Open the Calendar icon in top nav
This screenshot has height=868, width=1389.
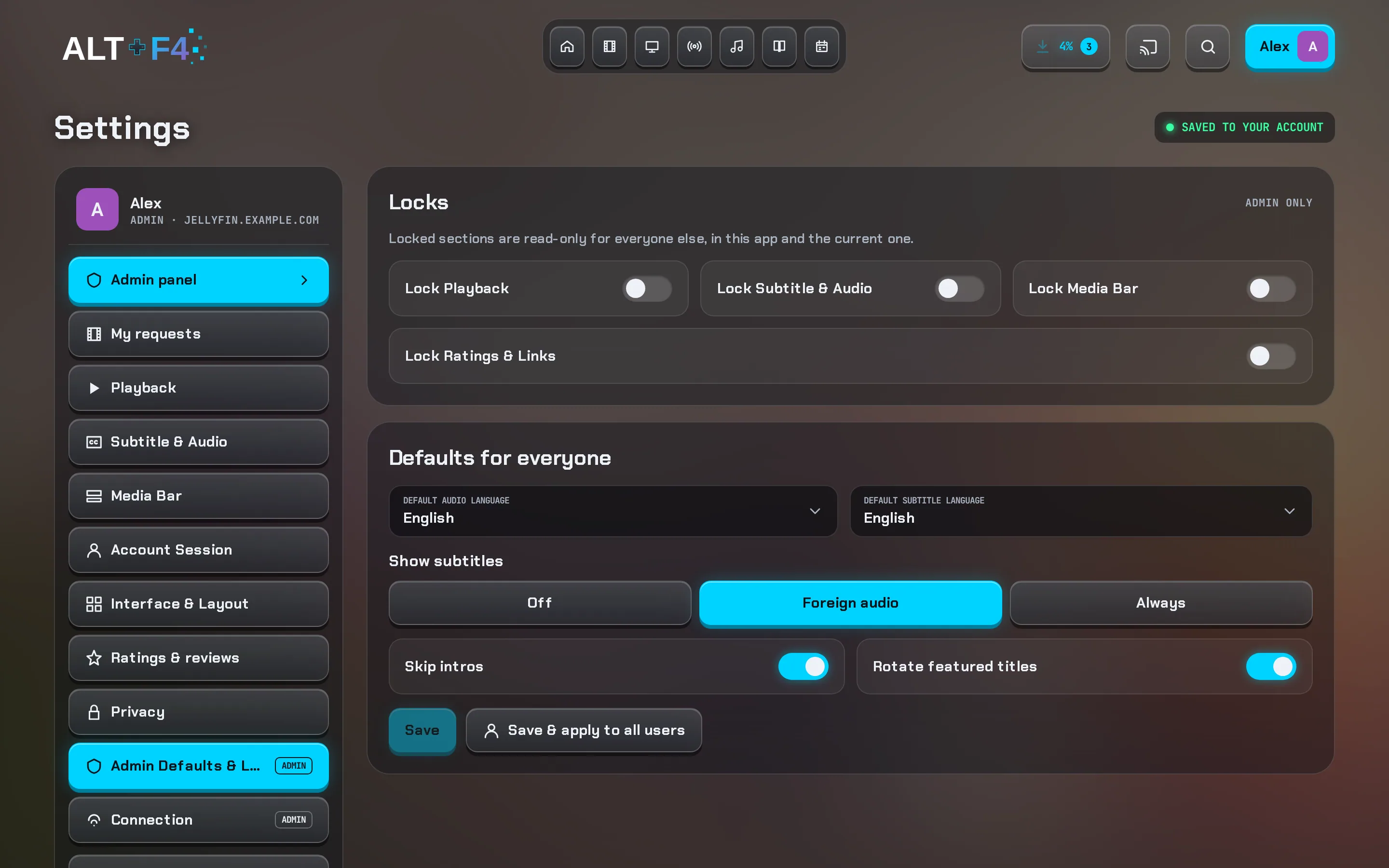821,46
